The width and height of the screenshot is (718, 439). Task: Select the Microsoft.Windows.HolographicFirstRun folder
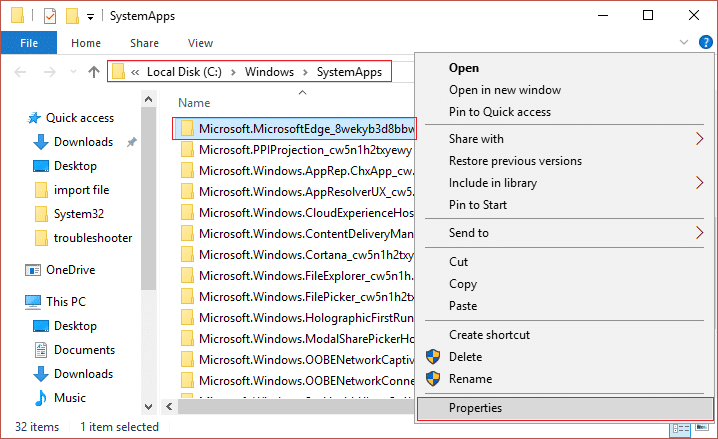tap(296, 318)
